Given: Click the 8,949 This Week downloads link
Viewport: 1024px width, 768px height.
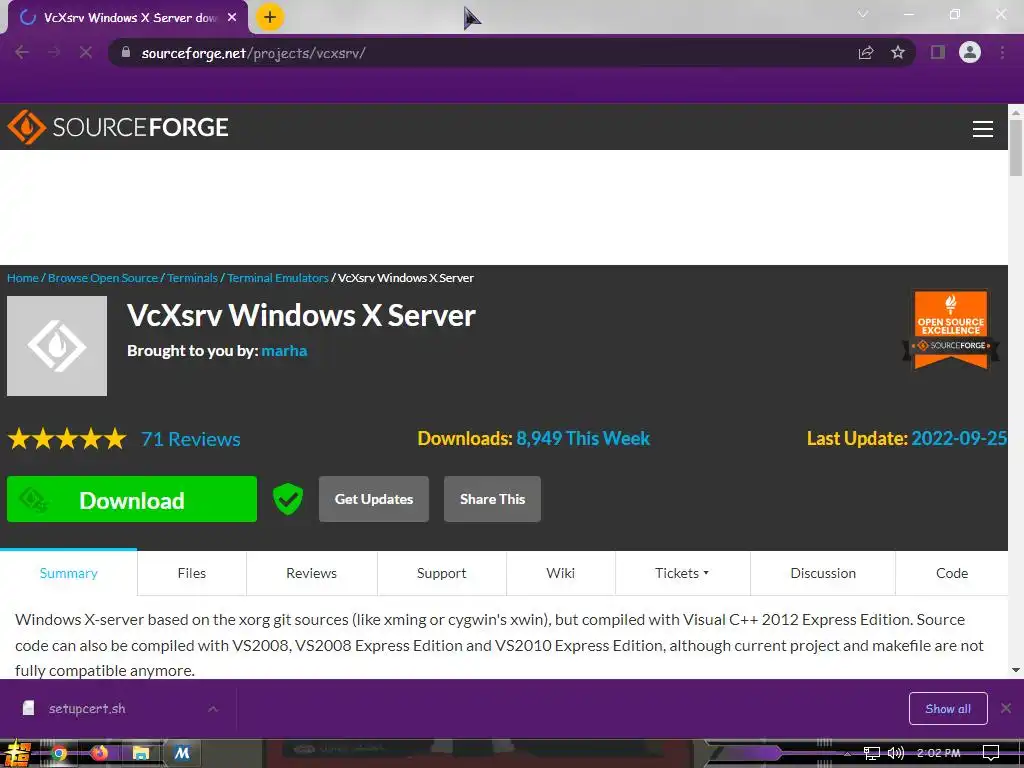Looking at the screenshot, I should [x=583, y=438].
